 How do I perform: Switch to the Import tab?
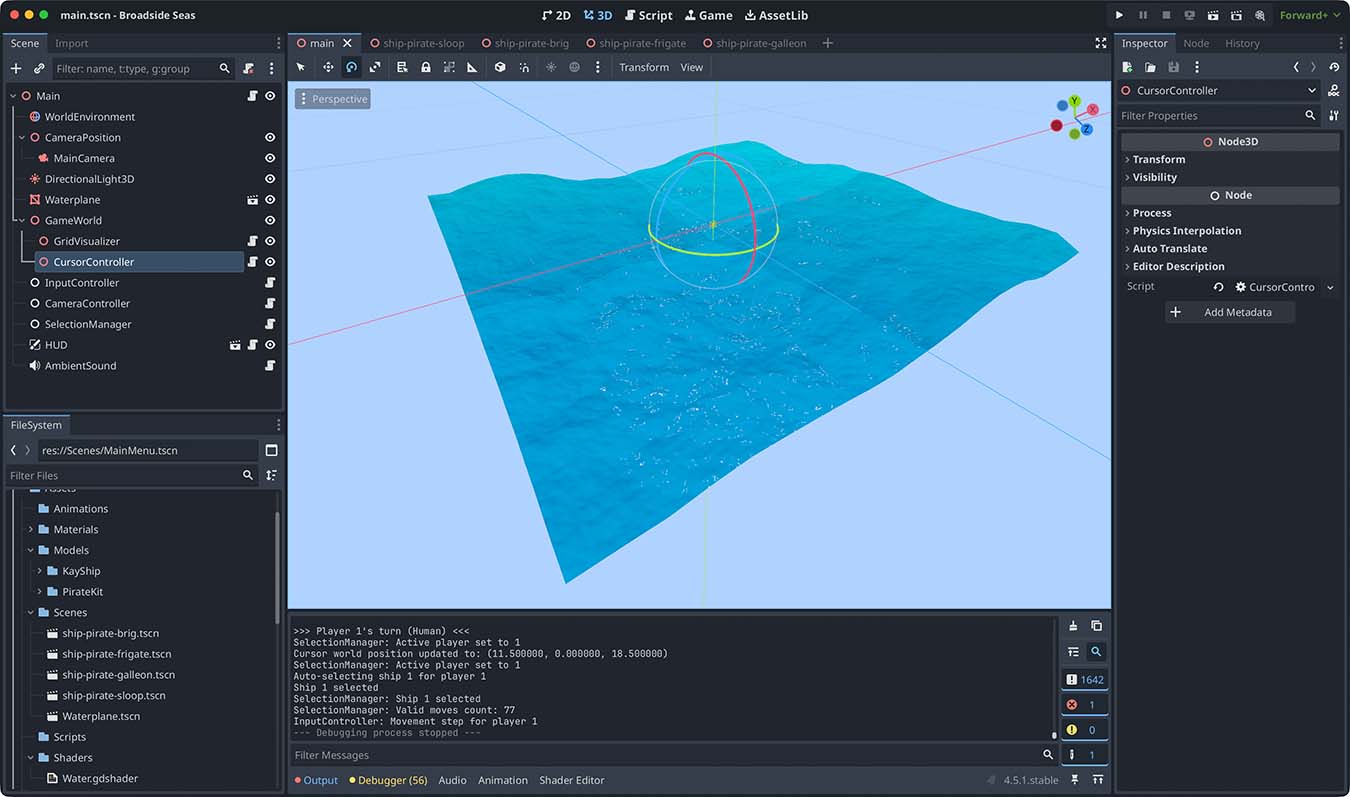point(72,43)
